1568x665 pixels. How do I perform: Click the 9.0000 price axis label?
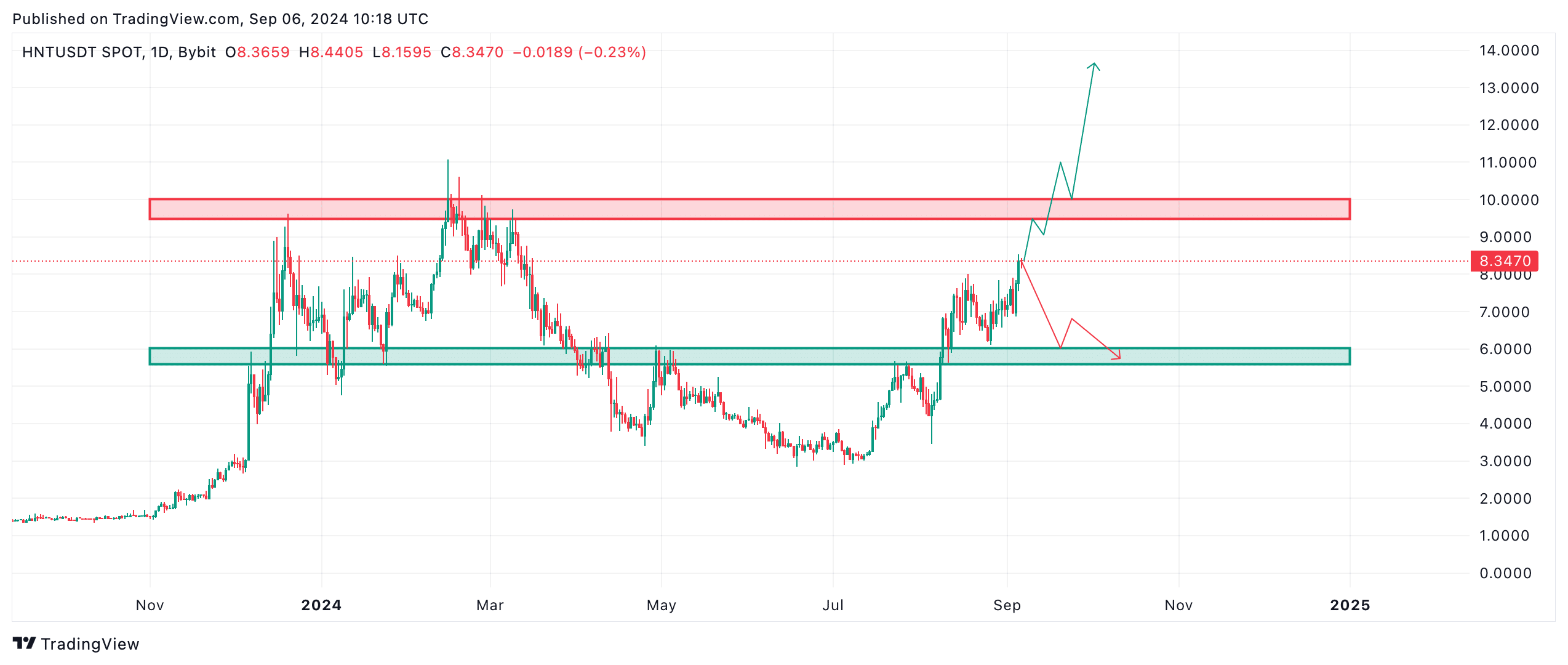tap(1505, 237)
